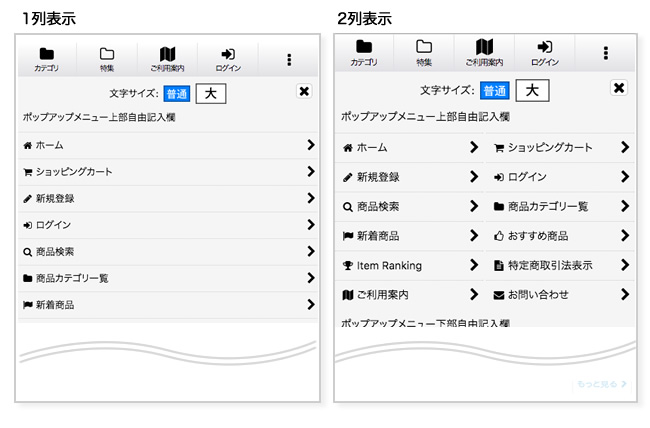The image size is (650, 428).
Task: Open ご利用案内 item in 2列表示 menu grid
Action: tap(409, 295)
